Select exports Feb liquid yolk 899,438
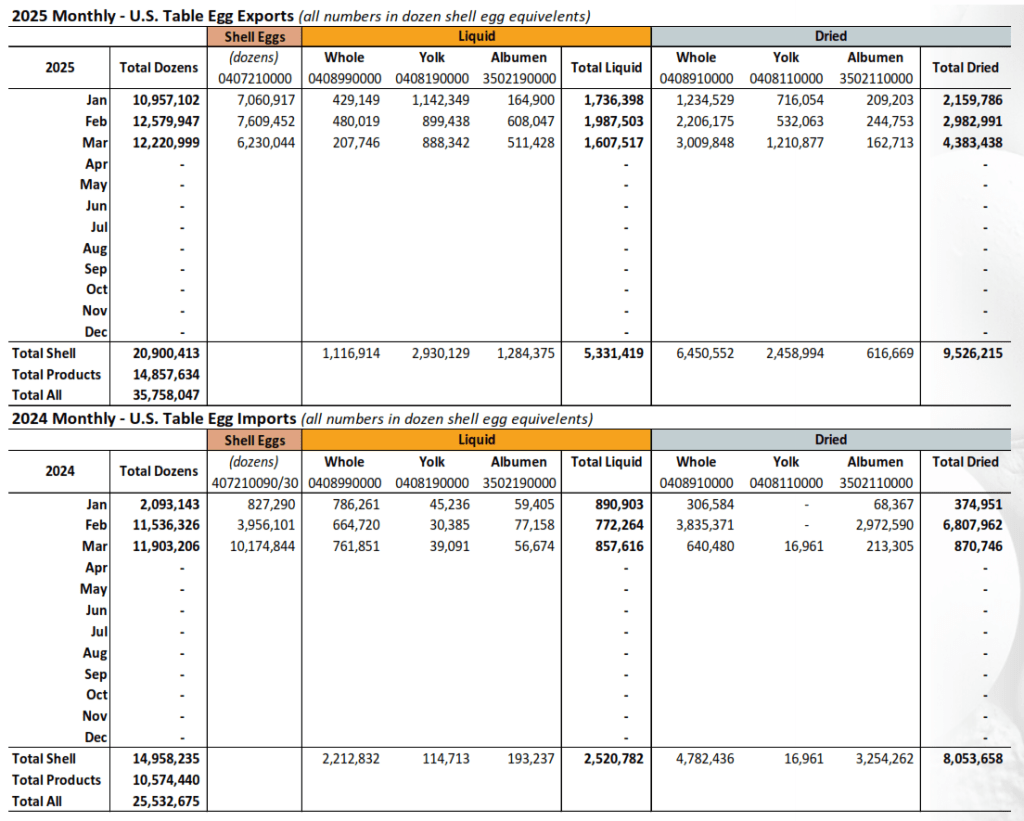The width and height of the screenshot is (1024, 821). click(x=445, y=121)
